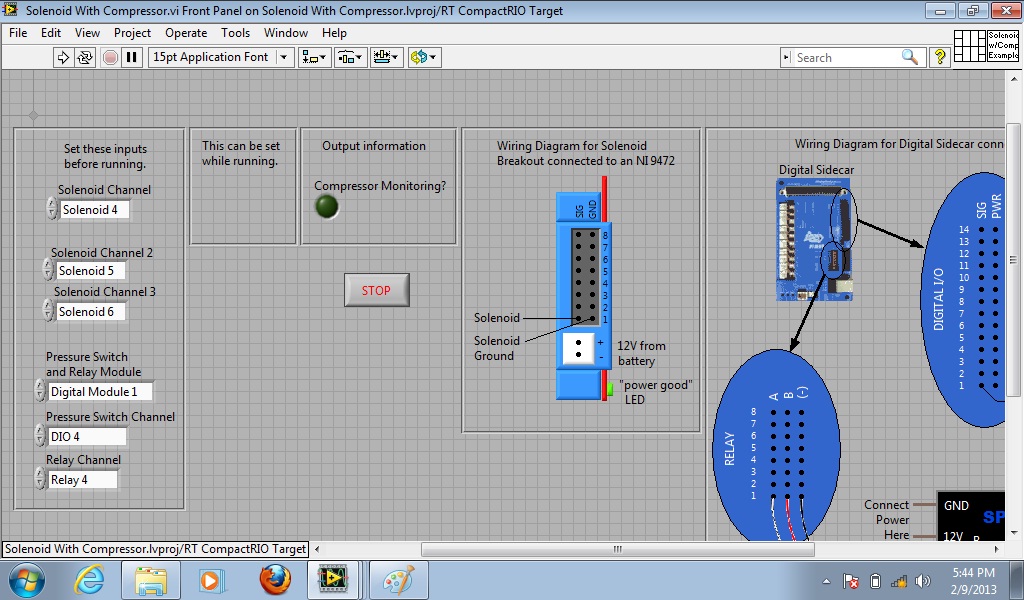The width and height of the screenshot is (1024, 600).
Task: Click the "Output information" heading
Action: point(374,146)
